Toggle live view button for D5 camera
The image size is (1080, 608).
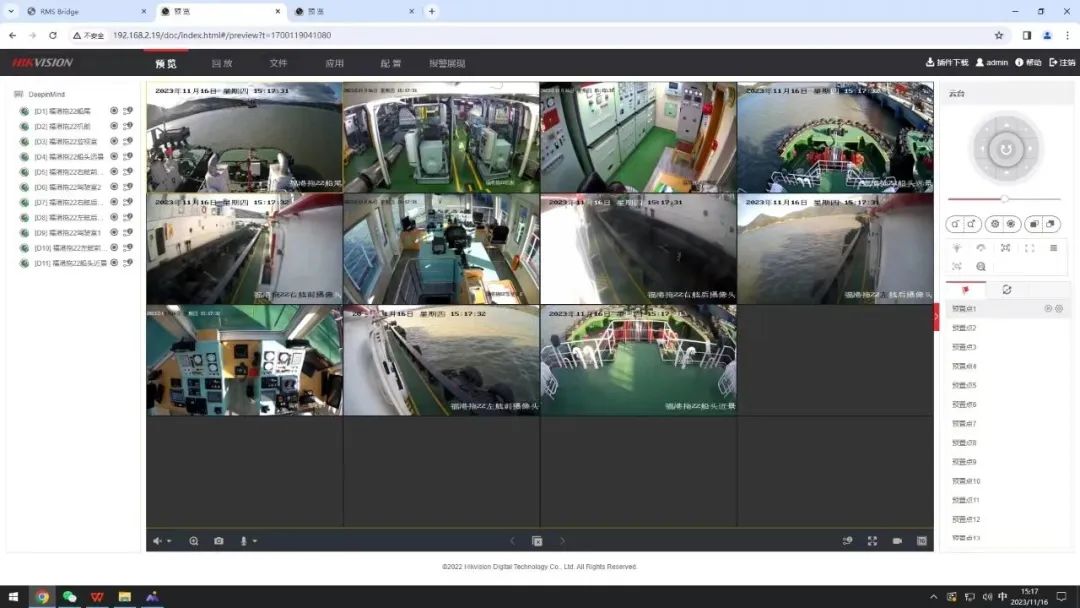114,172
